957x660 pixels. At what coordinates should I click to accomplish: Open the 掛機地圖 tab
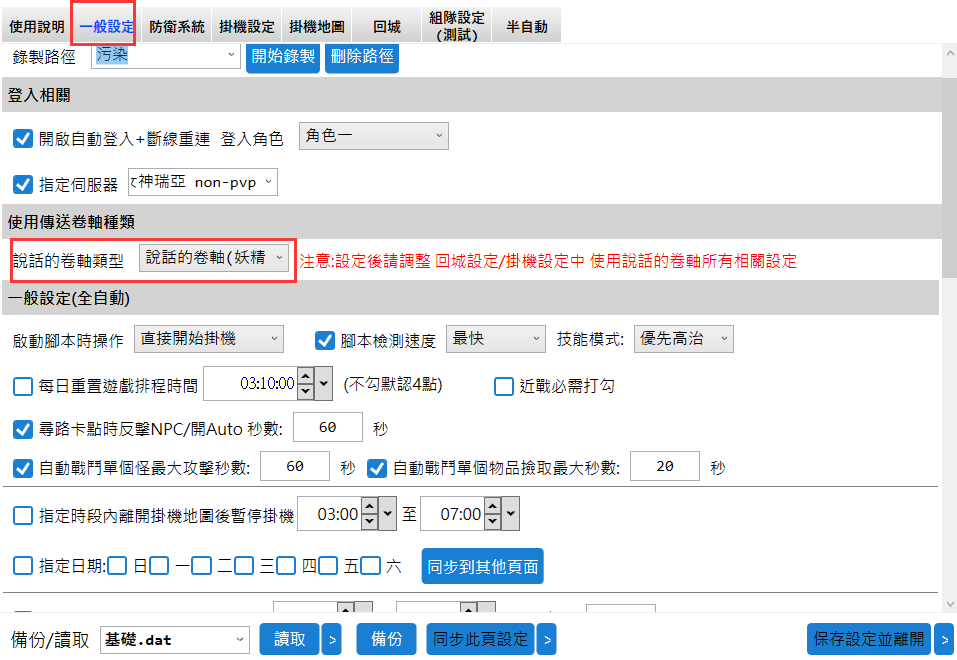[x=316, y=27]
